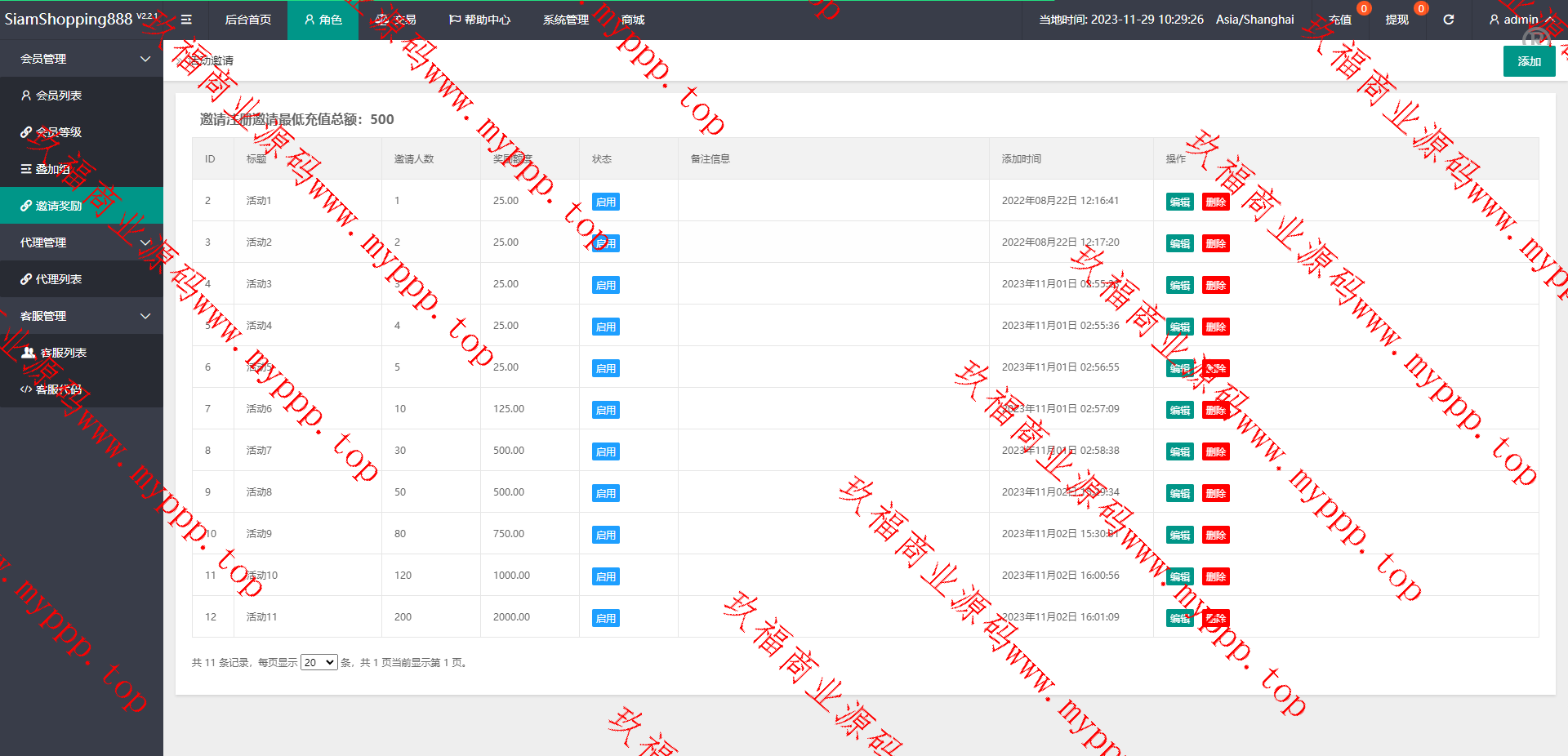Click the green 添加 button

click(x=1529, y=61)
